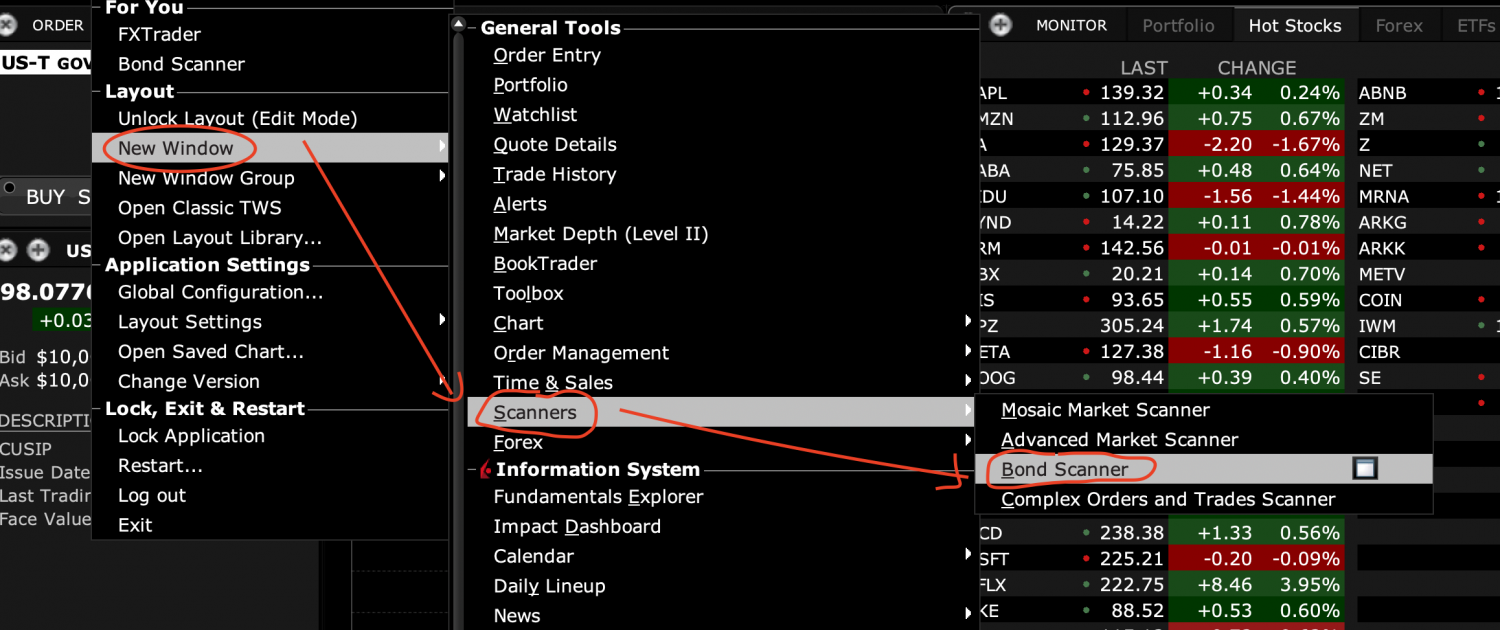Expand the Order Management submenu
1500x630 pixels.
coord(967,352)
